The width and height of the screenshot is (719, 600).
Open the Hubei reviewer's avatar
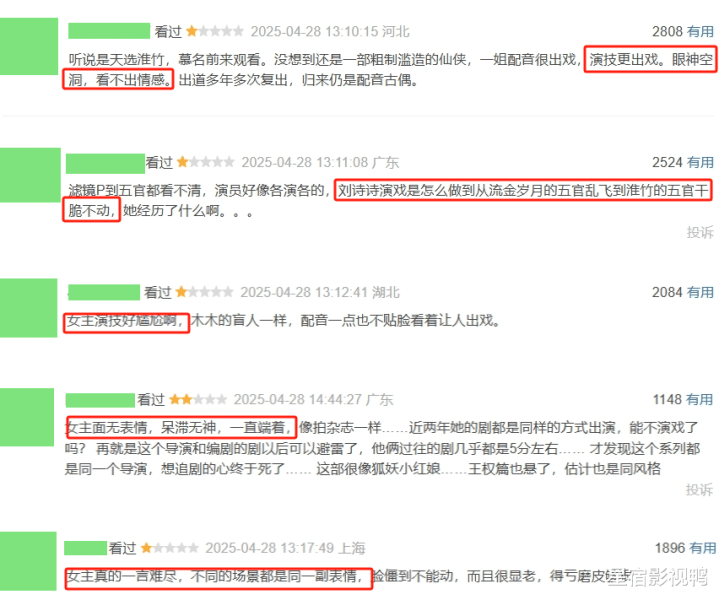click(x=28, y=308)
